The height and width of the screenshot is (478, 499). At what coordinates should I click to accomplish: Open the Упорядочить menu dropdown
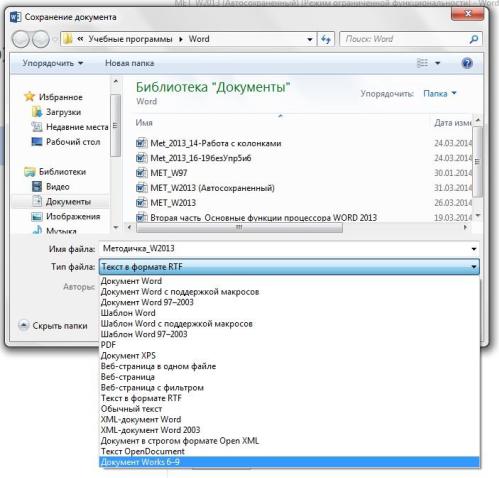[x=53, y=63]
